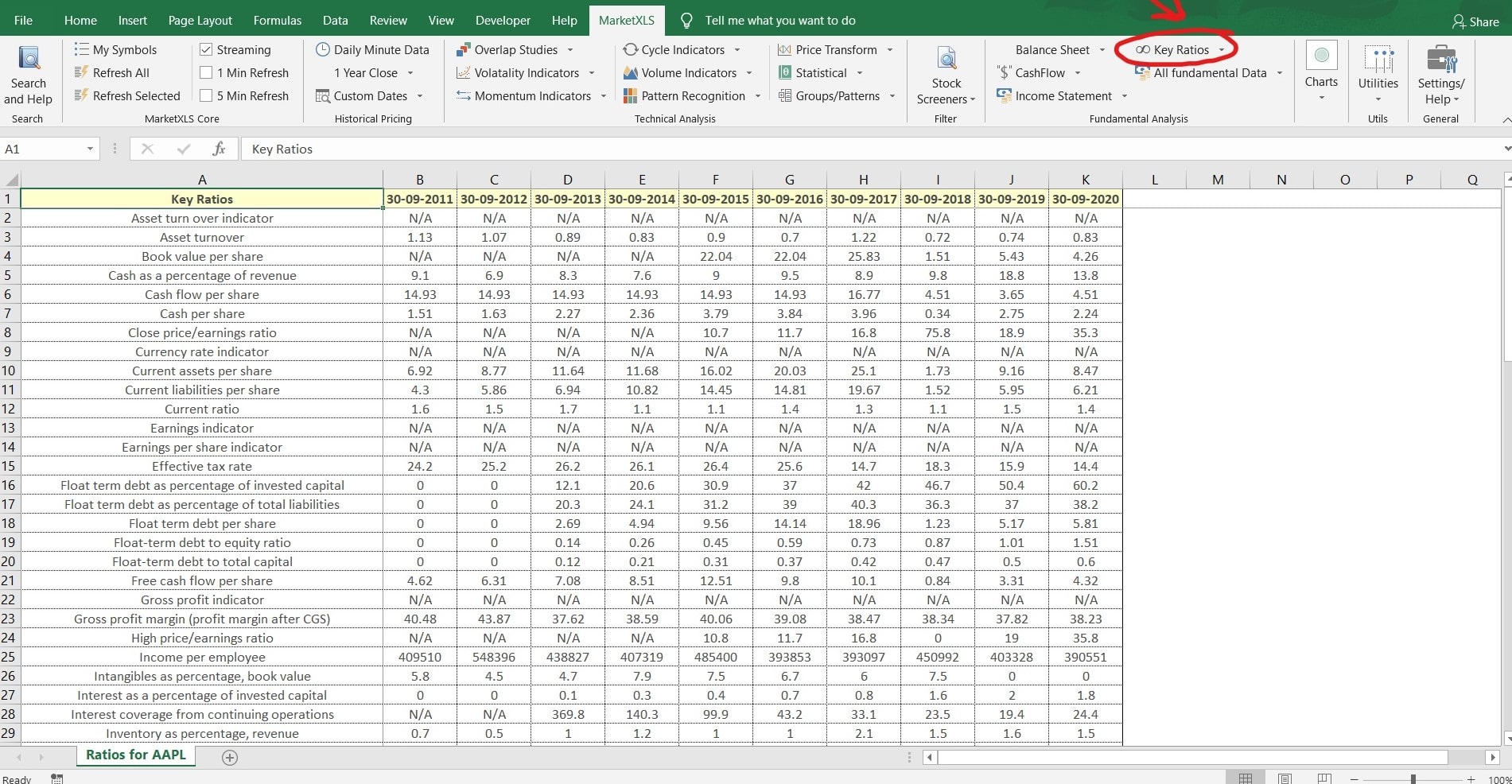This screenshot has width=1512, height=784.
Task: Open the Settings/Help briefcase icon
Action: point(1441,59)
